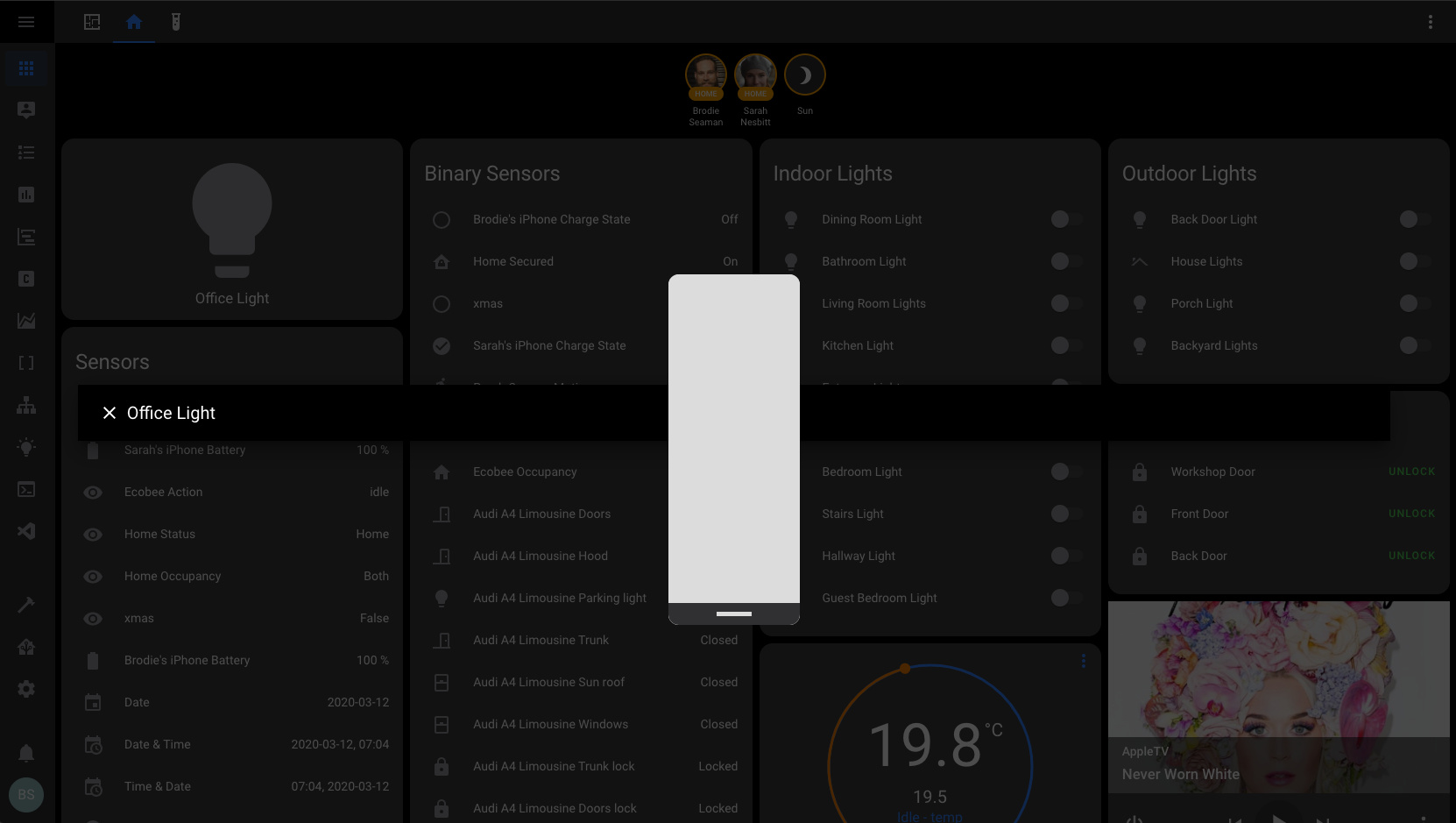Click the 19.8 °C temperature reading

(x=936, y=744)
